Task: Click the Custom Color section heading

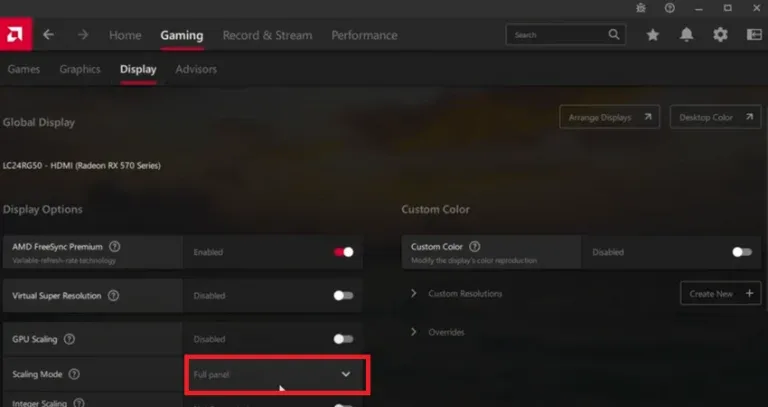Action: pyautogui.click(x=435, y=209)
